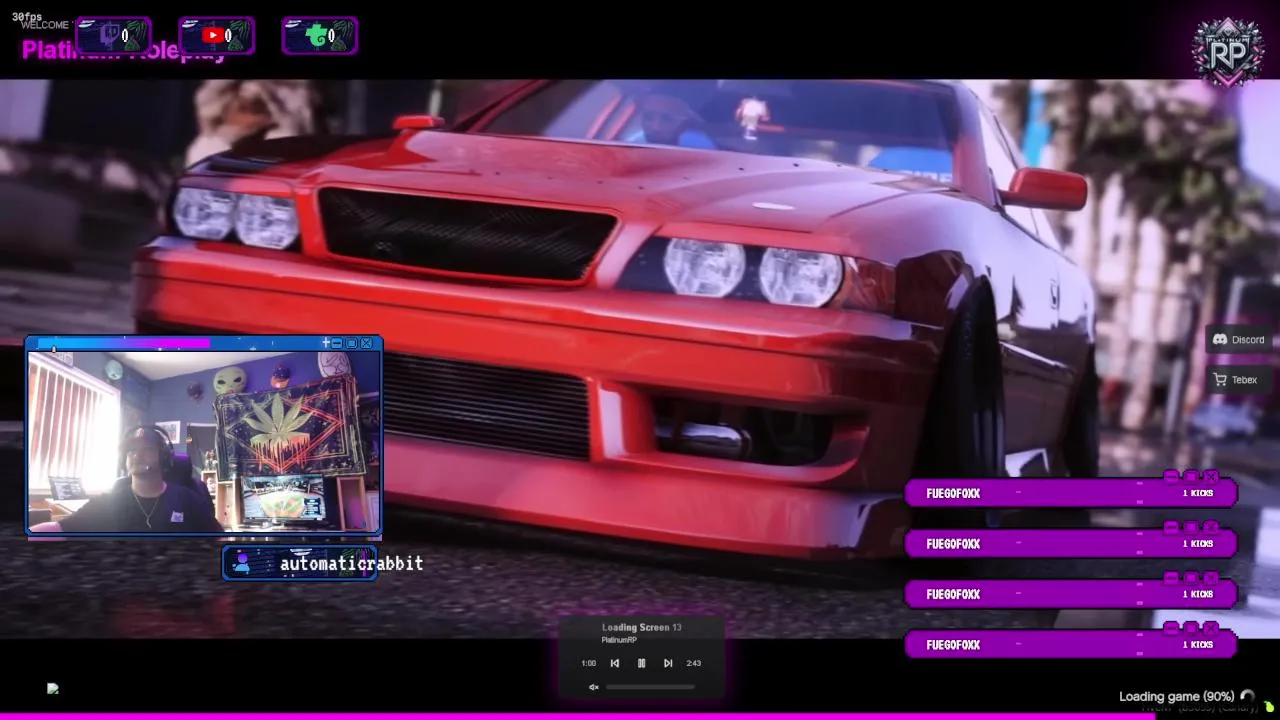Click the 30fps counter text

click(x=27, y=18)
